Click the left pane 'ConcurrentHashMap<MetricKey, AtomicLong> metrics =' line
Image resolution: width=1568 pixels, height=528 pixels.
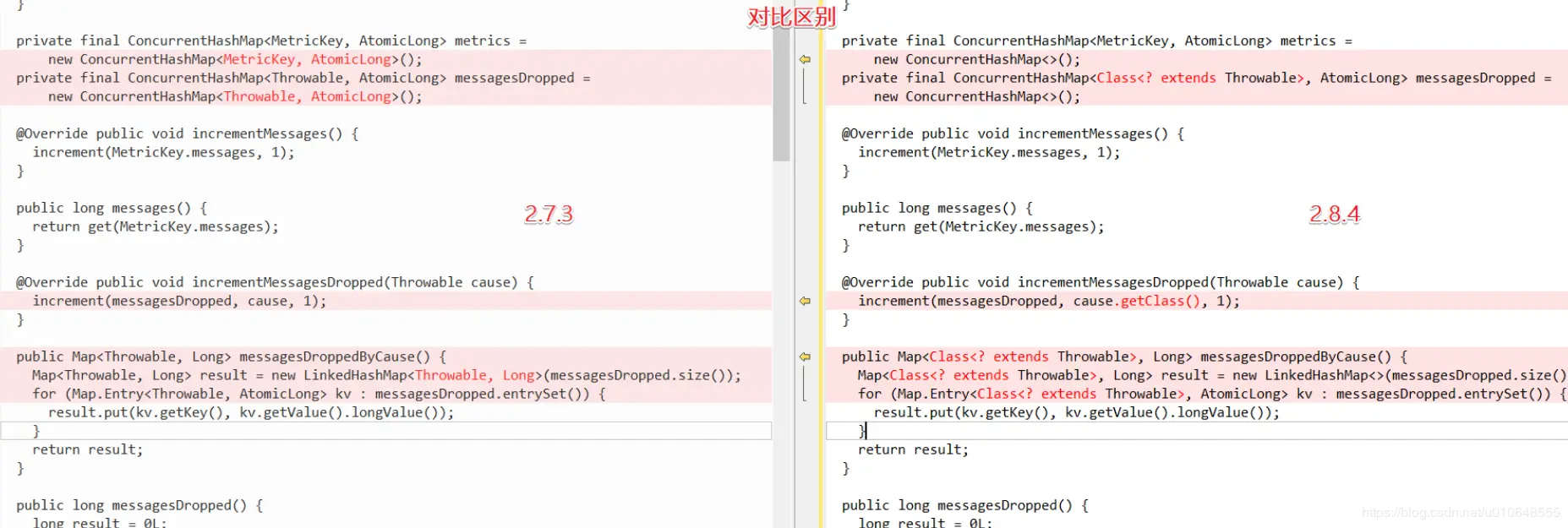[271, 41]
